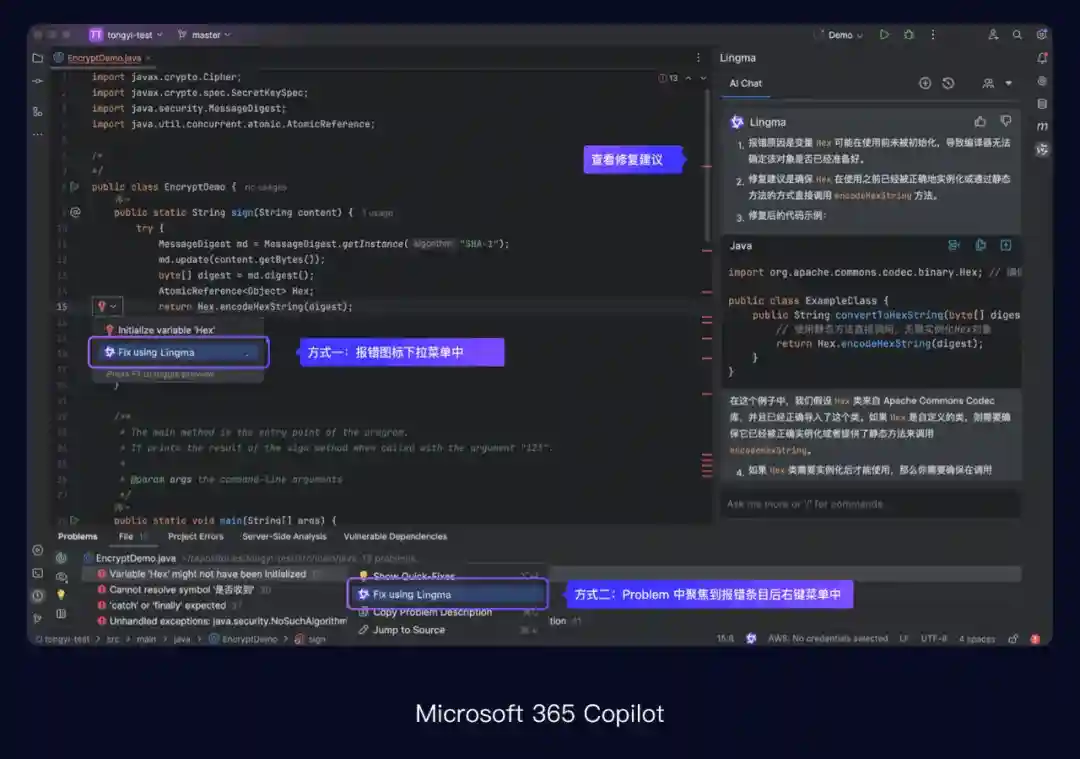The height and width of the screenshot is (759, 1080).
Task: Click the search magnifier icon
Action: point(1017,35)
